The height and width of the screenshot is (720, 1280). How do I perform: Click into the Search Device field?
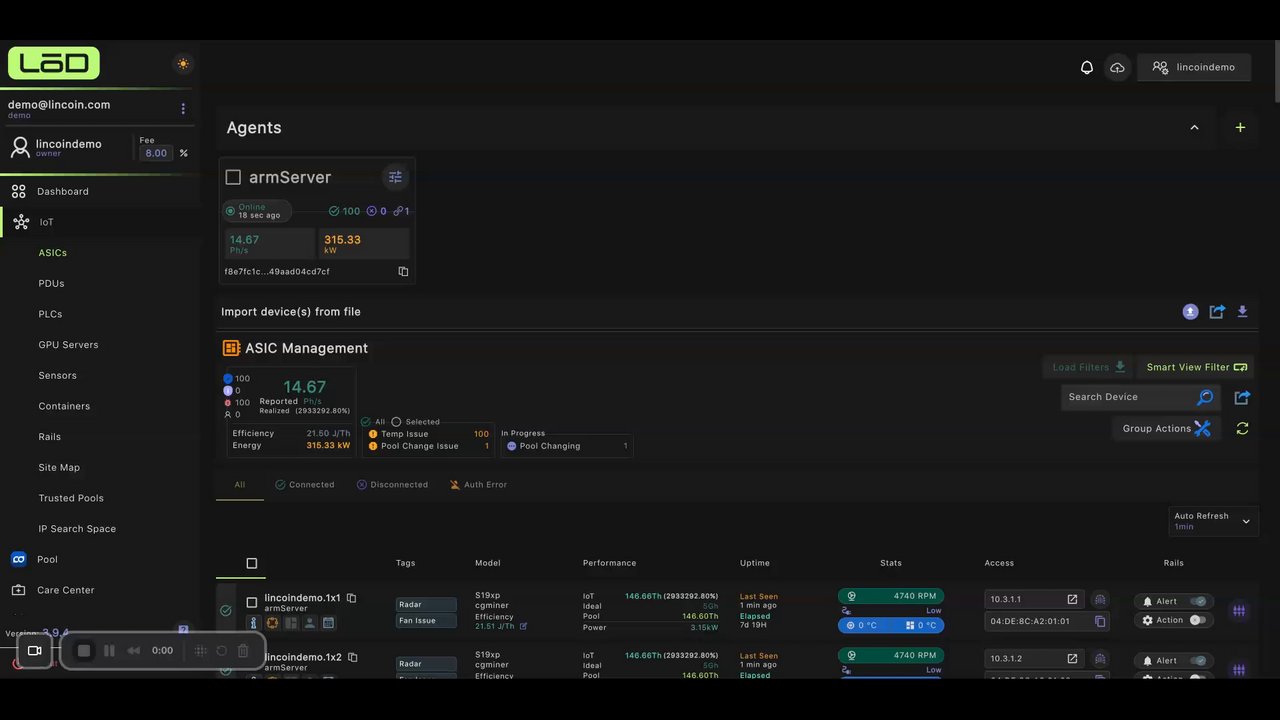pyautogui.click(x=1130, y=397)
